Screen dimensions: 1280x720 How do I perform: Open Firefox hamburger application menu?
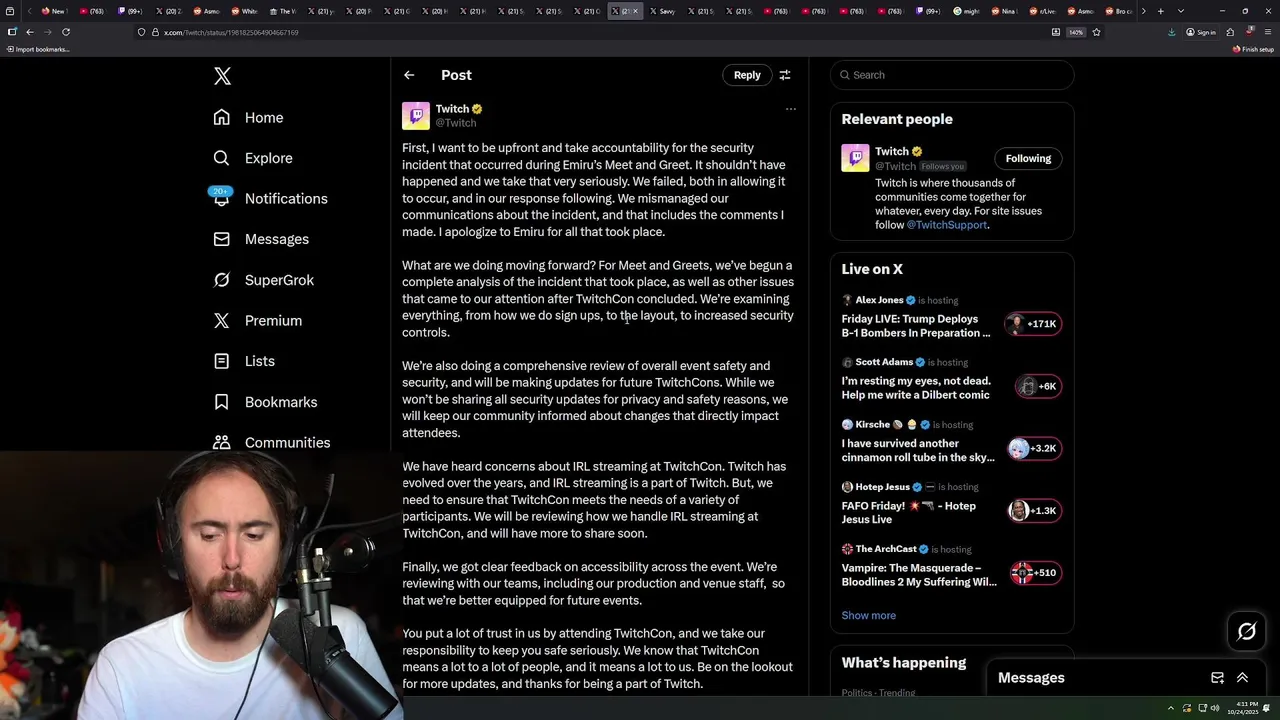tap(1267, 32)
